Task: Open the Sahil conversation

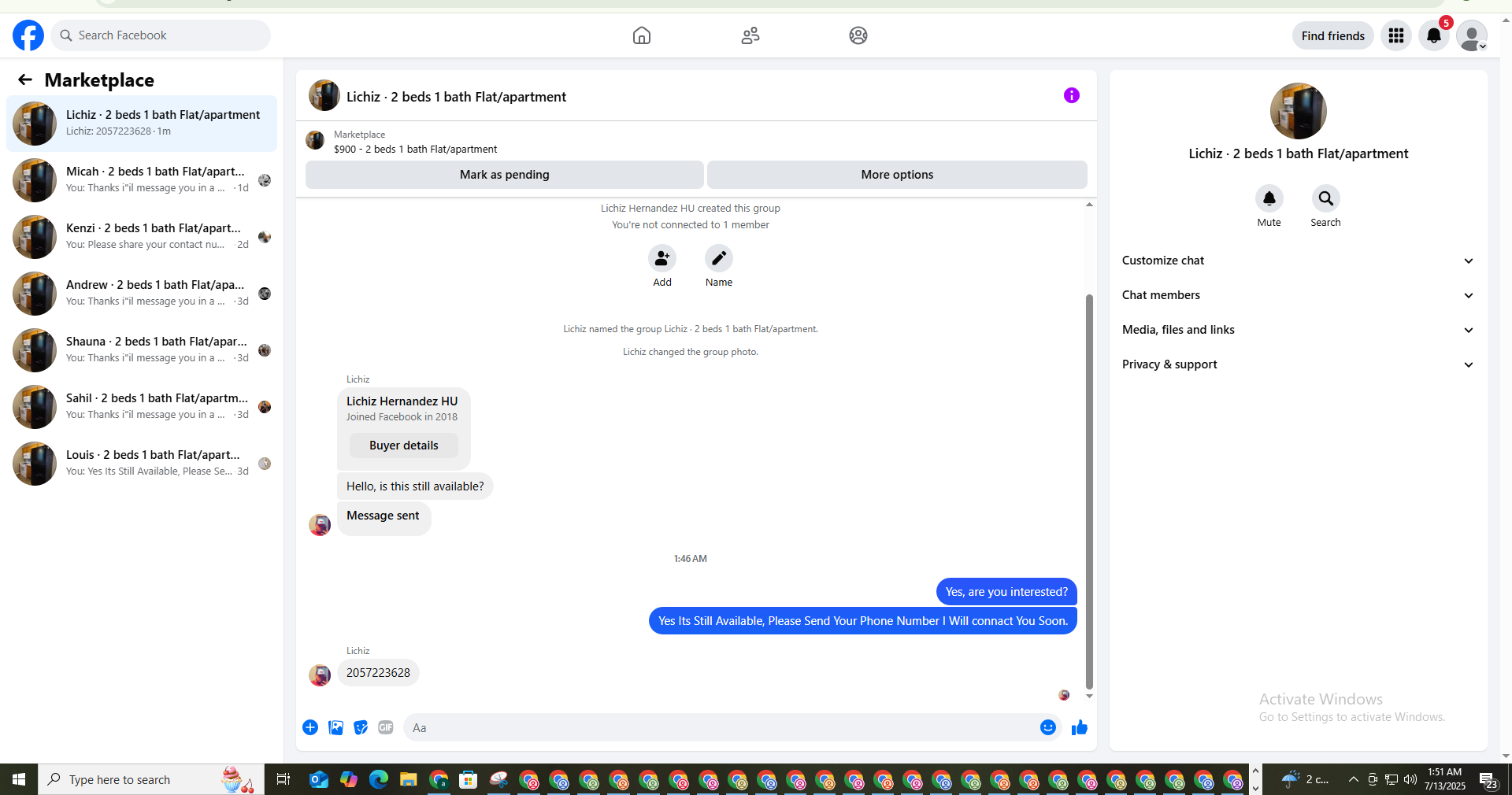Action: point(142,407)
